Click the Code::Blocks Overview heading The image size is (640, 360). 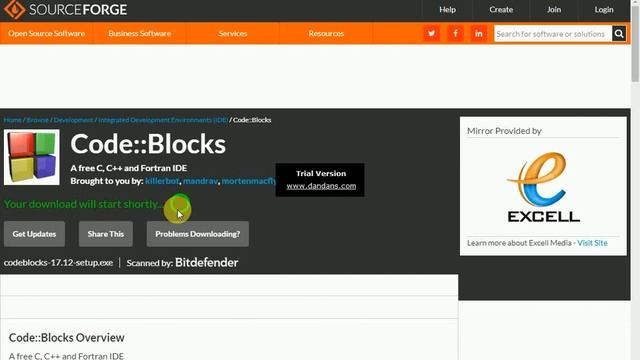(x=67, y=338)
